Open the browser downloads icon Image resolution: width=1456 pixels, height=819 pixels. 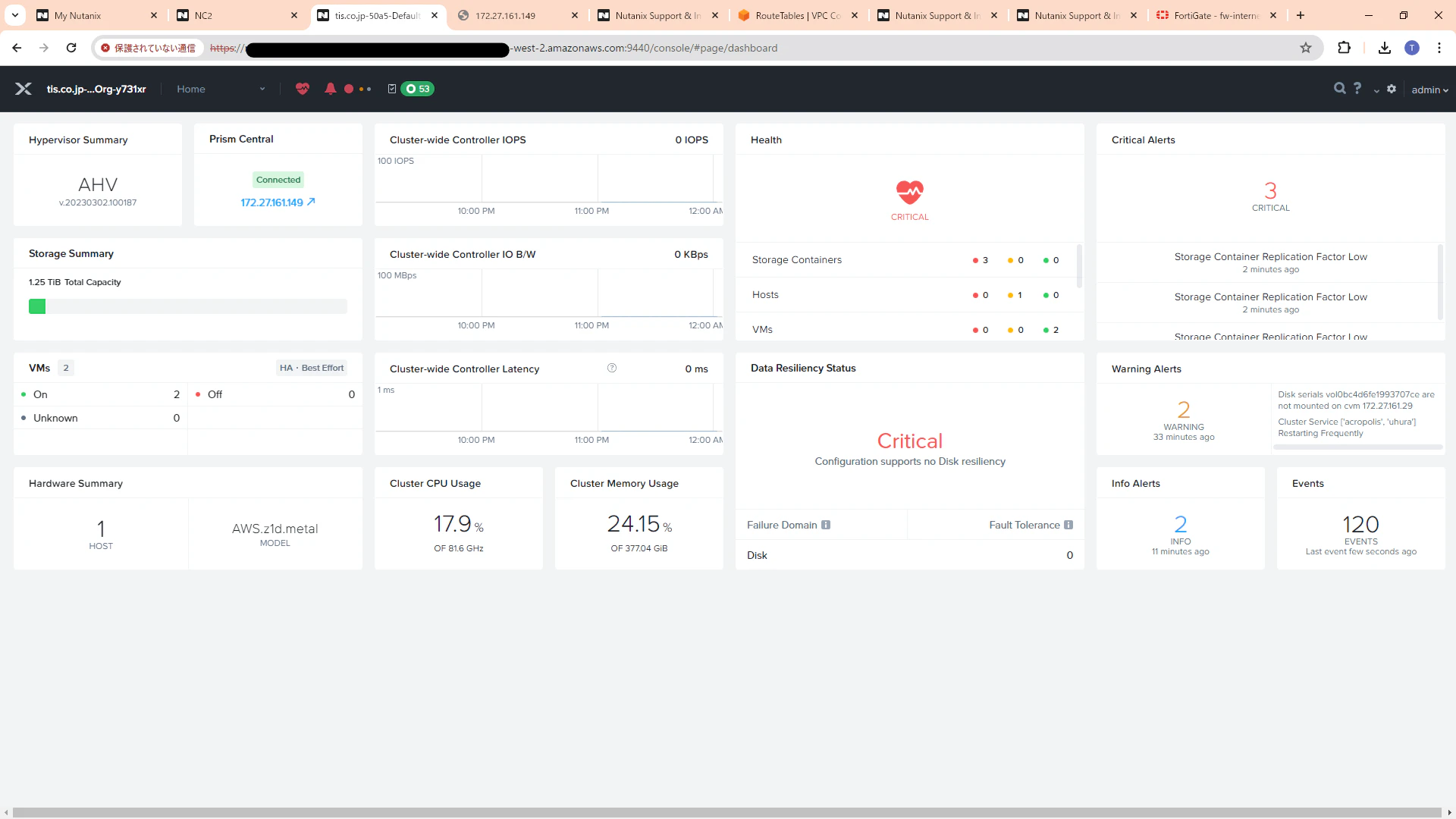point(1385,48)
